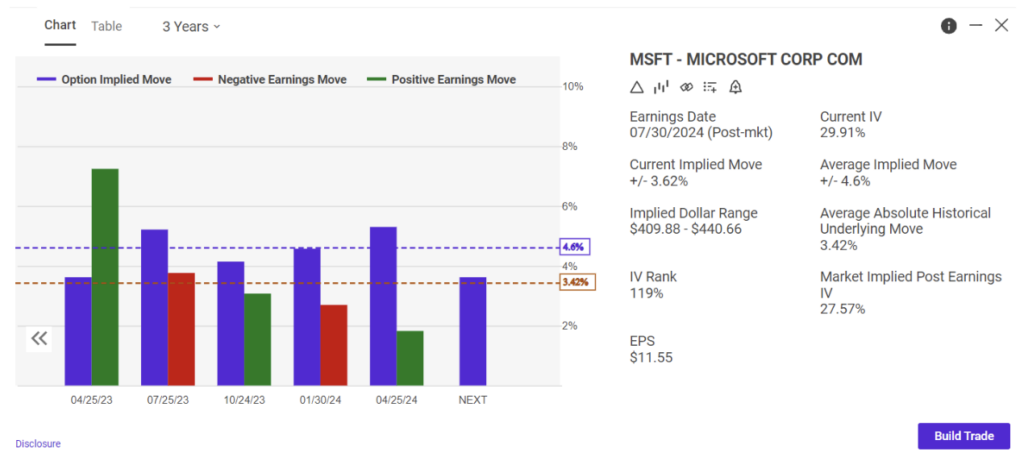Click the Market Implied Post Earnings IV label
The height and width of the screenshot is (457, 1024).
pyautogui.click(x=911, y=285)
